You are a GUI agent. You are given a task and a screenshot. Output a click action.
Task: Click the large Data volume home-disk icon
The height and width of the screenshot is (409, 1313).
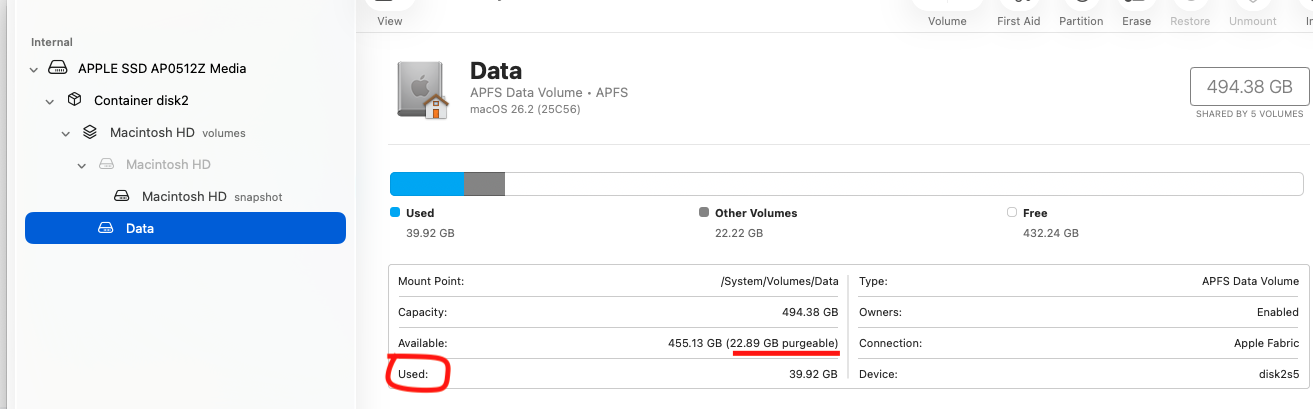[x=422, y=89]
